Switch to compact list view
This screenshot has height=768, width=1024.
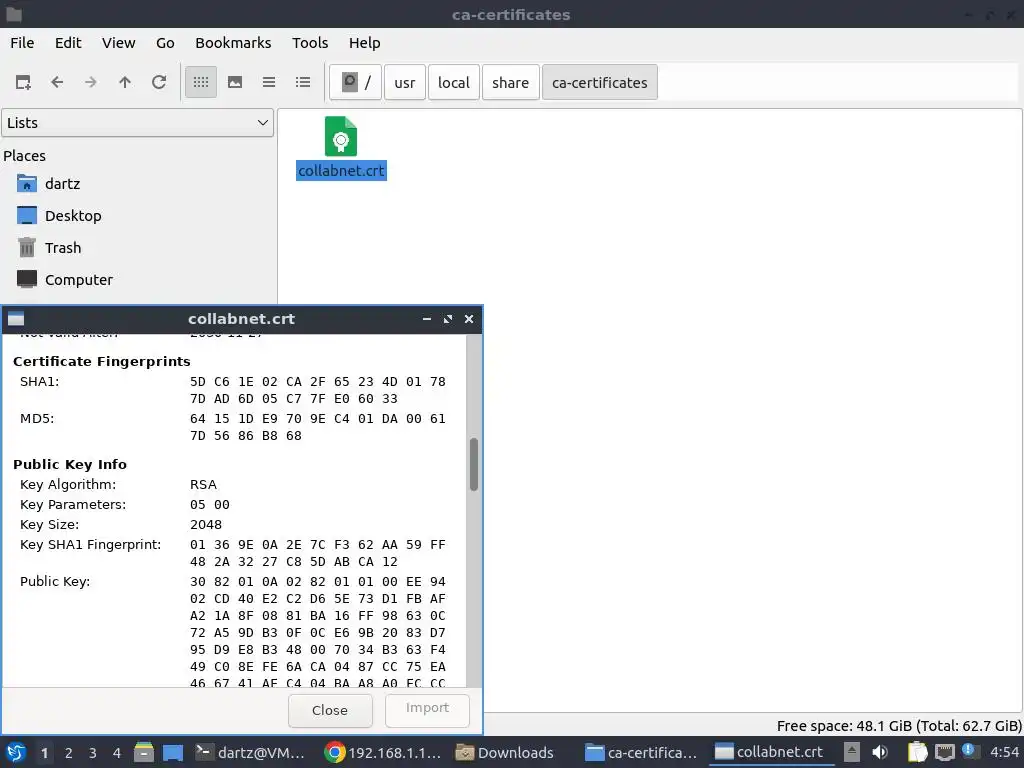point(269,82)
